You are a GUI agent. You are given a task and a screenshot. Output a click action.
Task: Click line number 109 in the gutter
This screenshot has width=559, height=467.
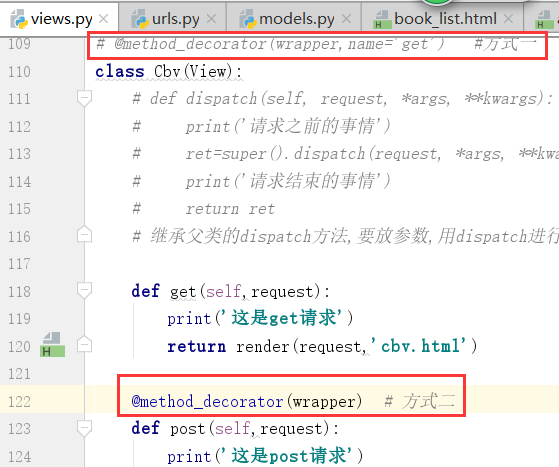19,44
